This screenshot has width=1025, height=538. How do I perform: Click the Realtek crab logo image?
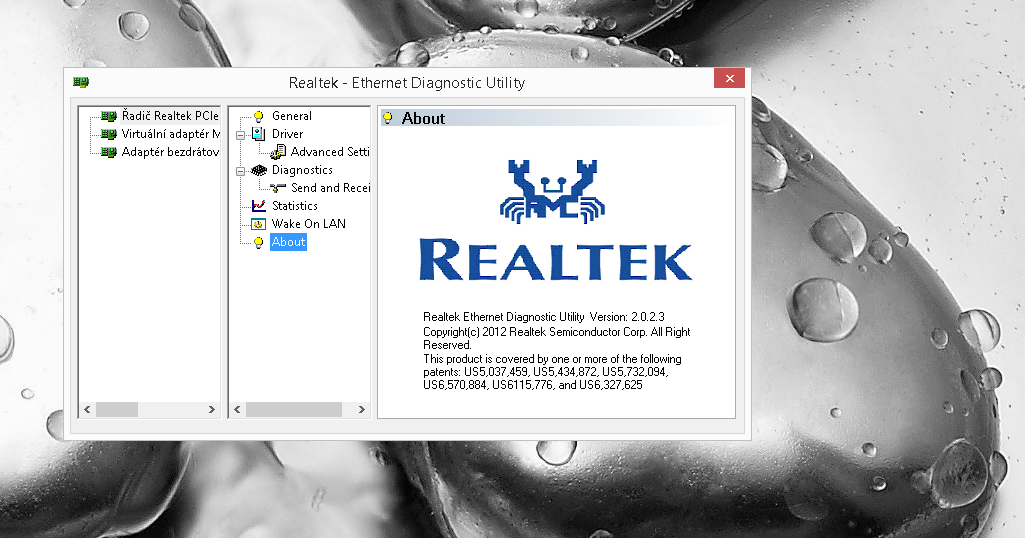(552, 192)
